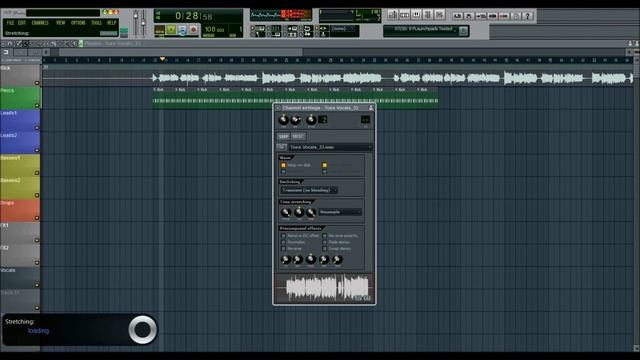This screenshot has height=360, width=640.
Task: Toggle the Keep on disk checkbox
Action: tap(283, 165)
